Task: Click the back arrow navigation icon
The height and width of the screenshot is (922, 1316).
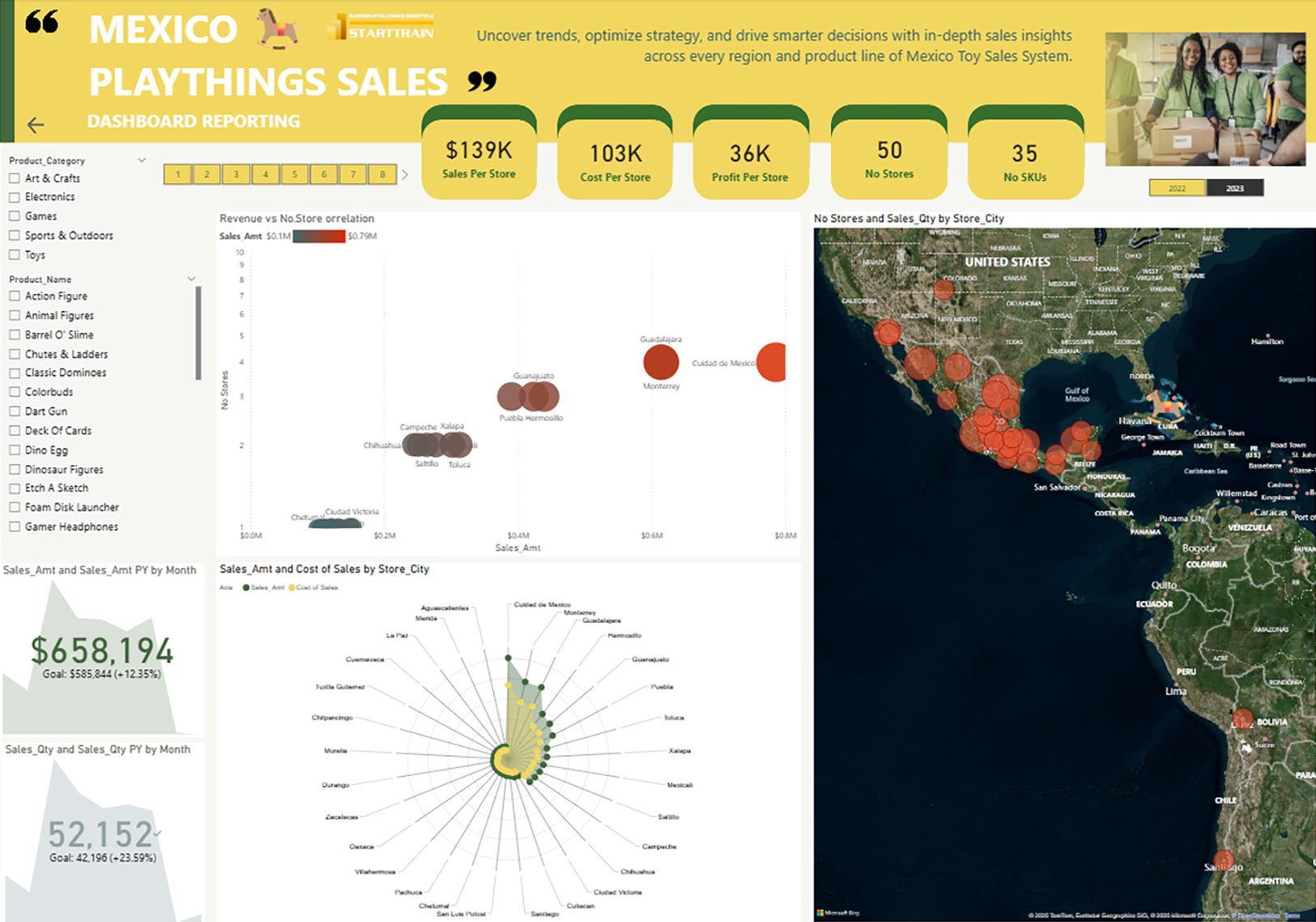Action: coord(36,125)
